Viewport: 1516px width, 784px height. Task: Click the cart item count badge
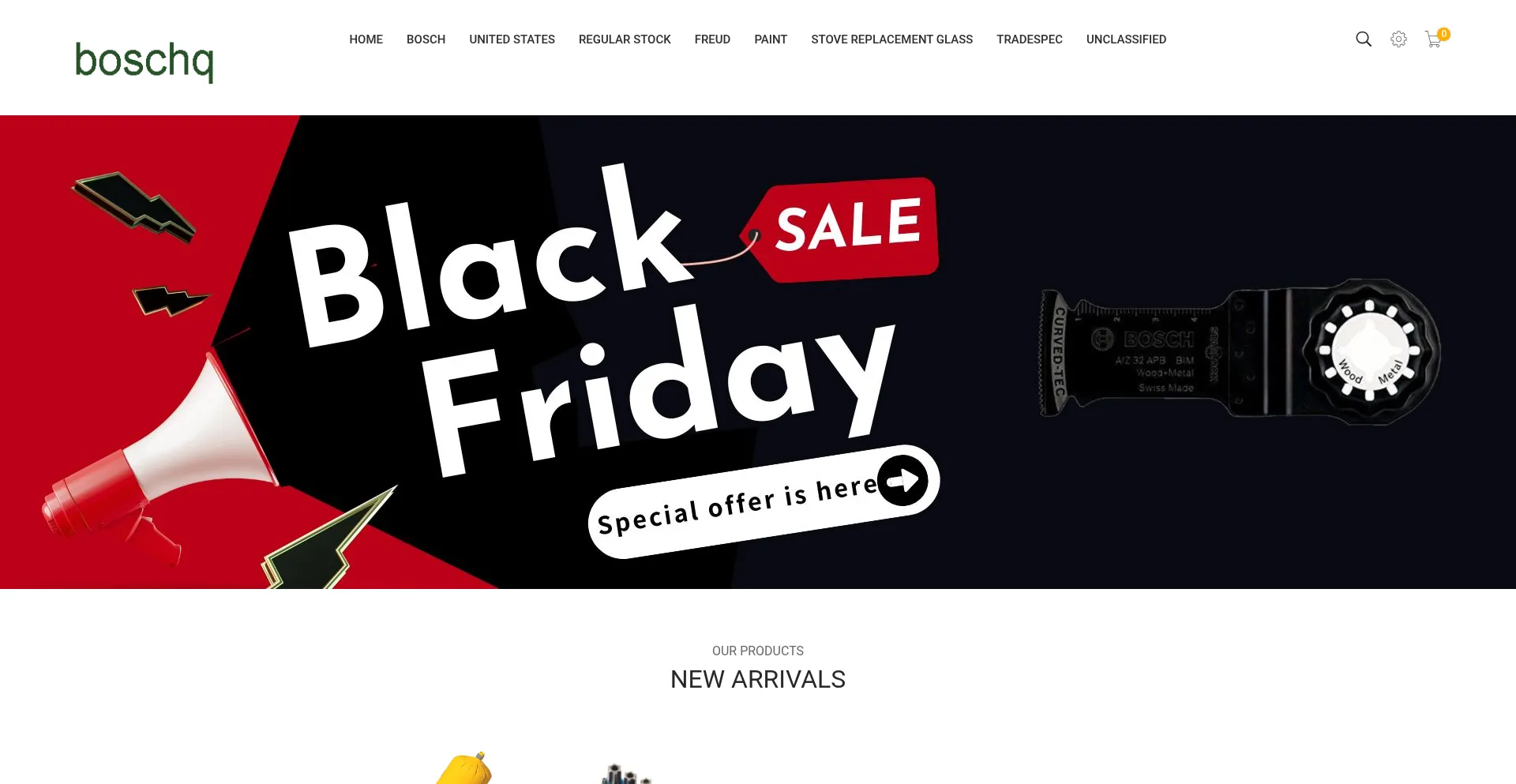point(1443,34)
